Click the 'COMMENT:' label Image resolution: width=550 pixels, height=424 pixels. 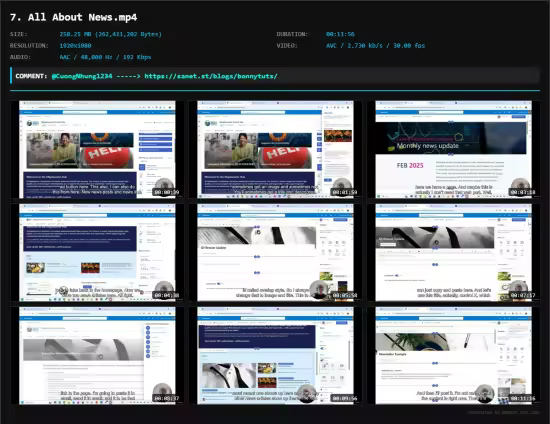(x=31, y=76)
